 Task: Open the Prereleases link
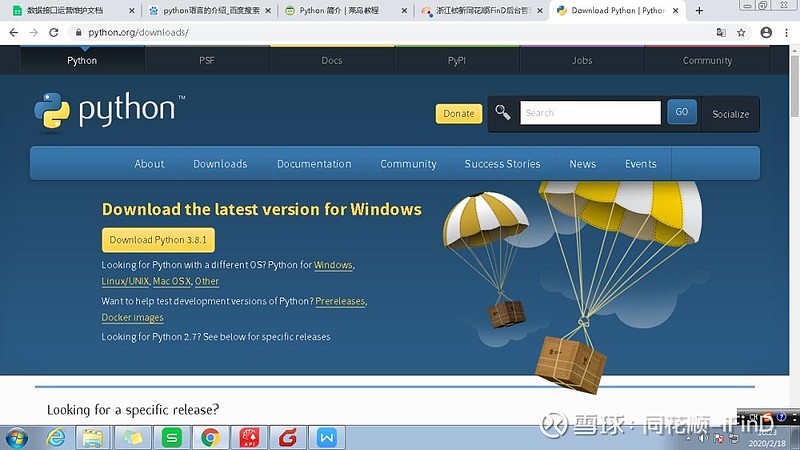coord(340,301)
